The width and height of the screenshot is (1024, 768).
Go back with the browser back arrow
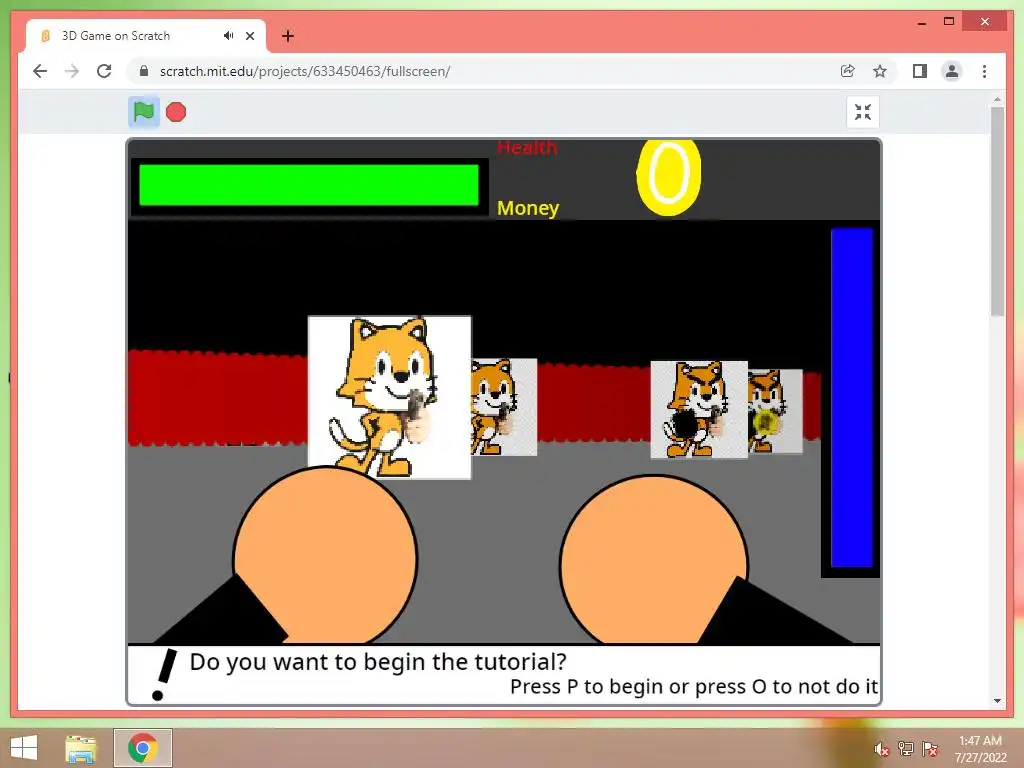(40, 71)
